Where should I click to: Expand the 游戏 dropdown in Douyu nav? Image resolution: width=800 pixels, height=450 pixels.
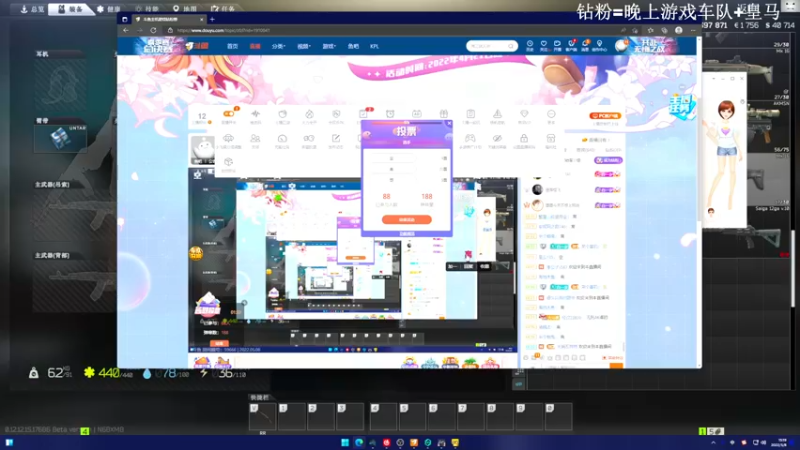click(329, 46)
